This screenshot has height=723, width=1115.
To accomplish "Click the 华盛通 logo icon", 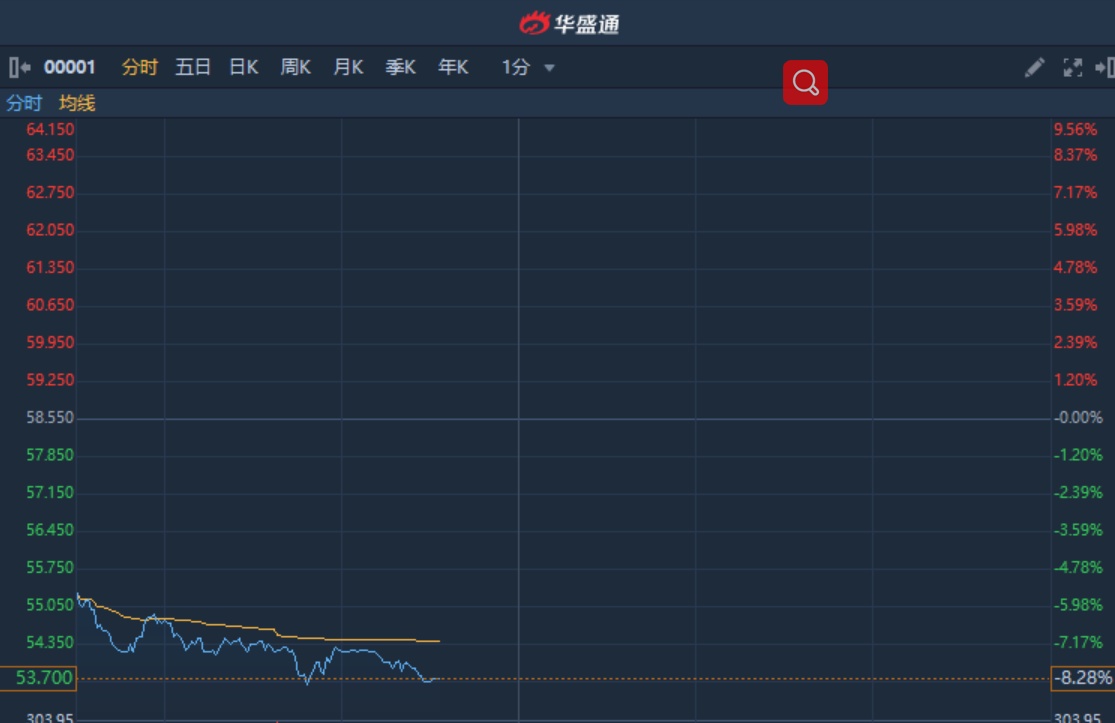I will (x=535, y=23).
